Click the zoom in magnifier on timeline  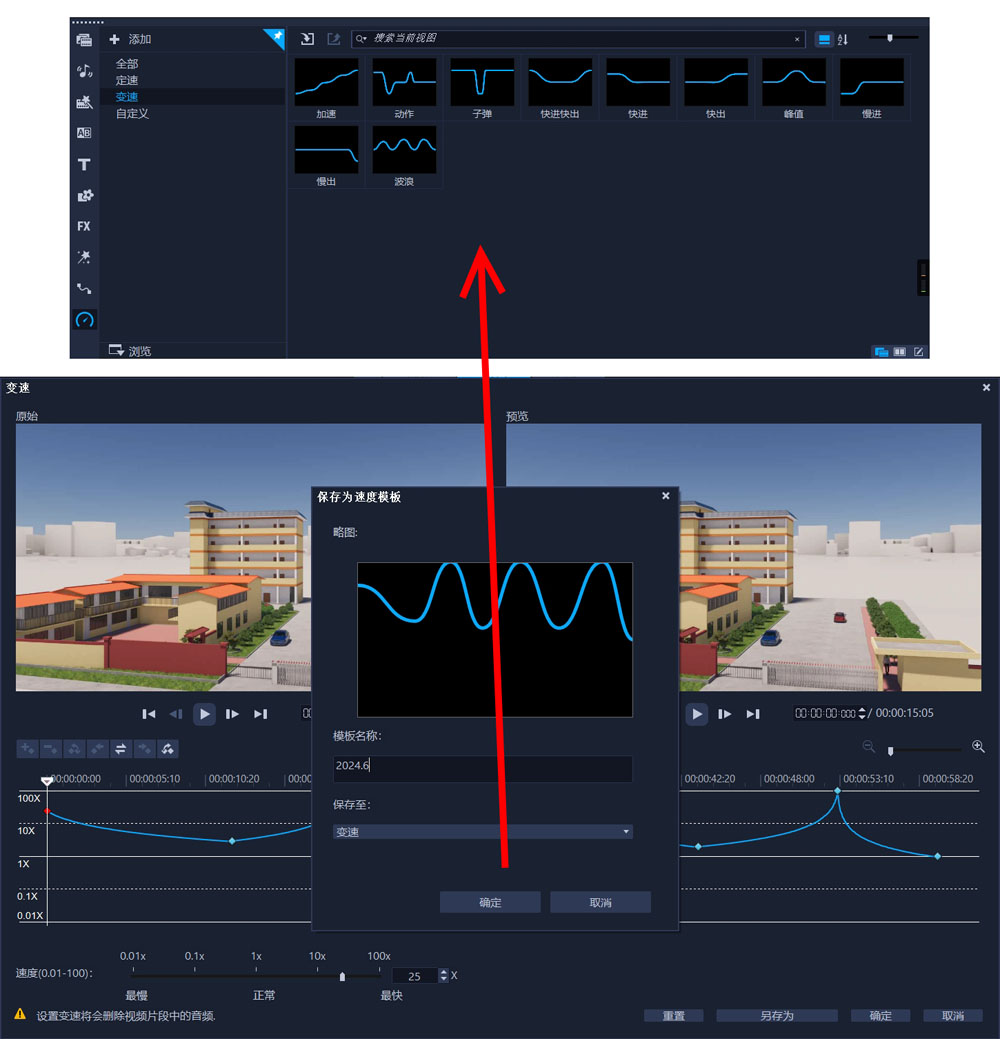(x=978, y=747)
